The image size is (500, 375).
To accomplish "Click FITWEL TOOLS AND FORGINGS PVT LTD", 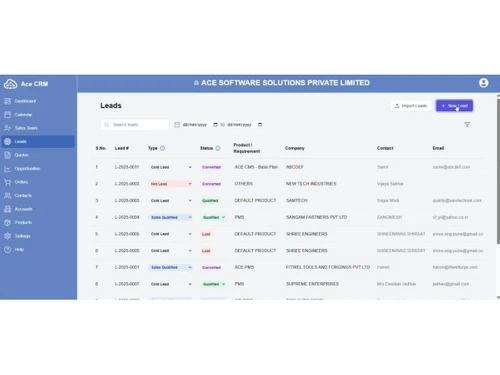I will point(328,267).
